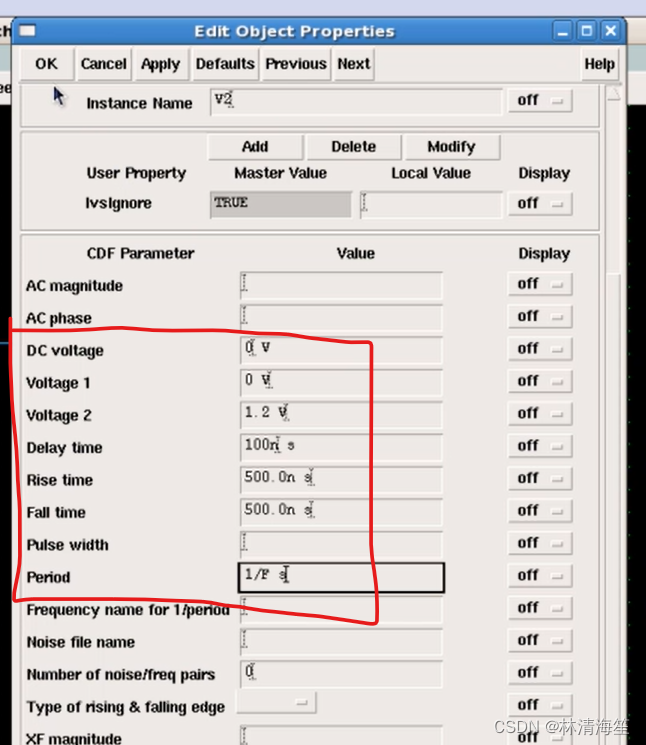
Task: Modify the user property
Action: click(452, 147)
